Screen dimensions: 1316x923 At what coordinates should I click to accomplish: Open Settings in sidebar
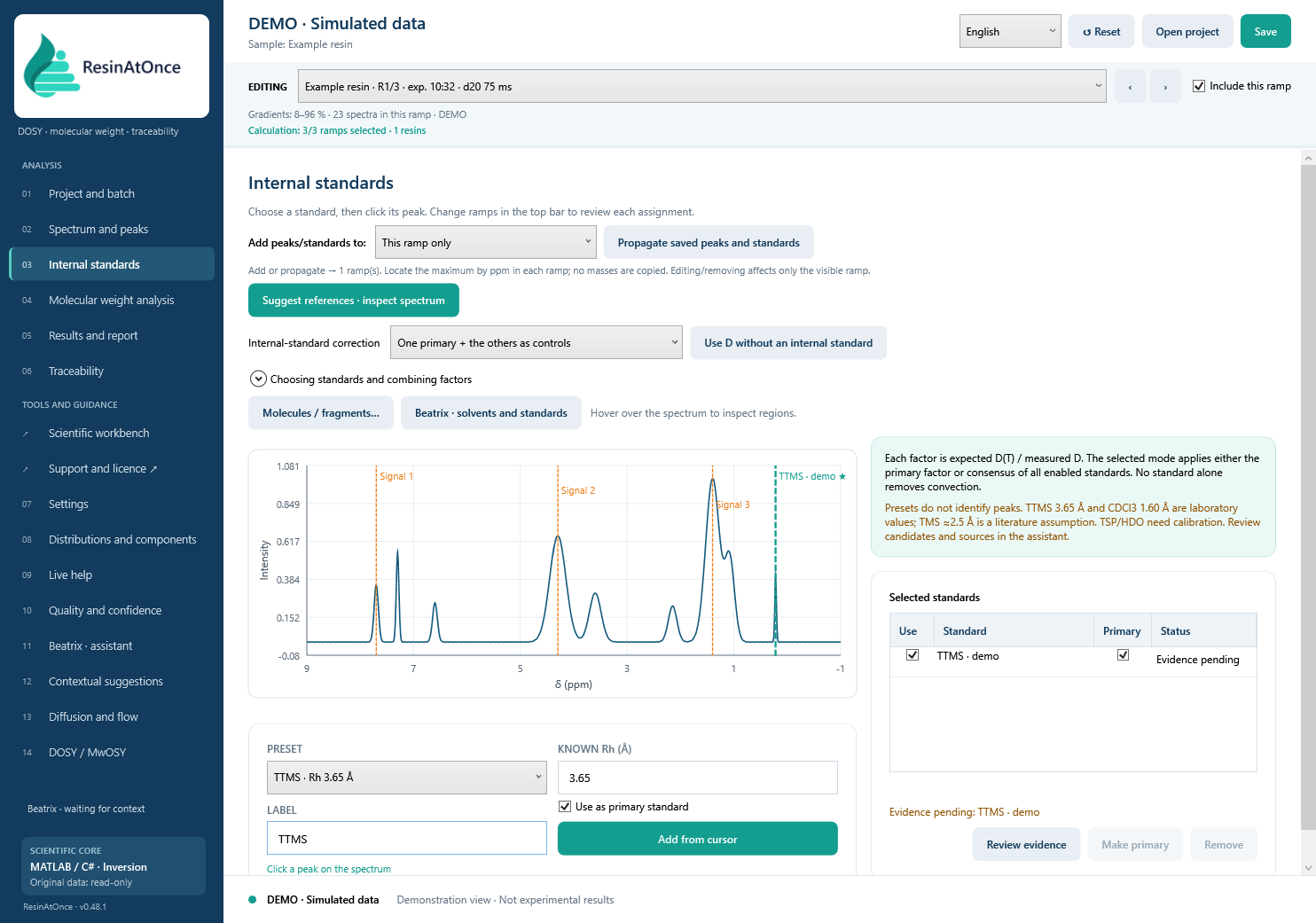click(112, 504)
